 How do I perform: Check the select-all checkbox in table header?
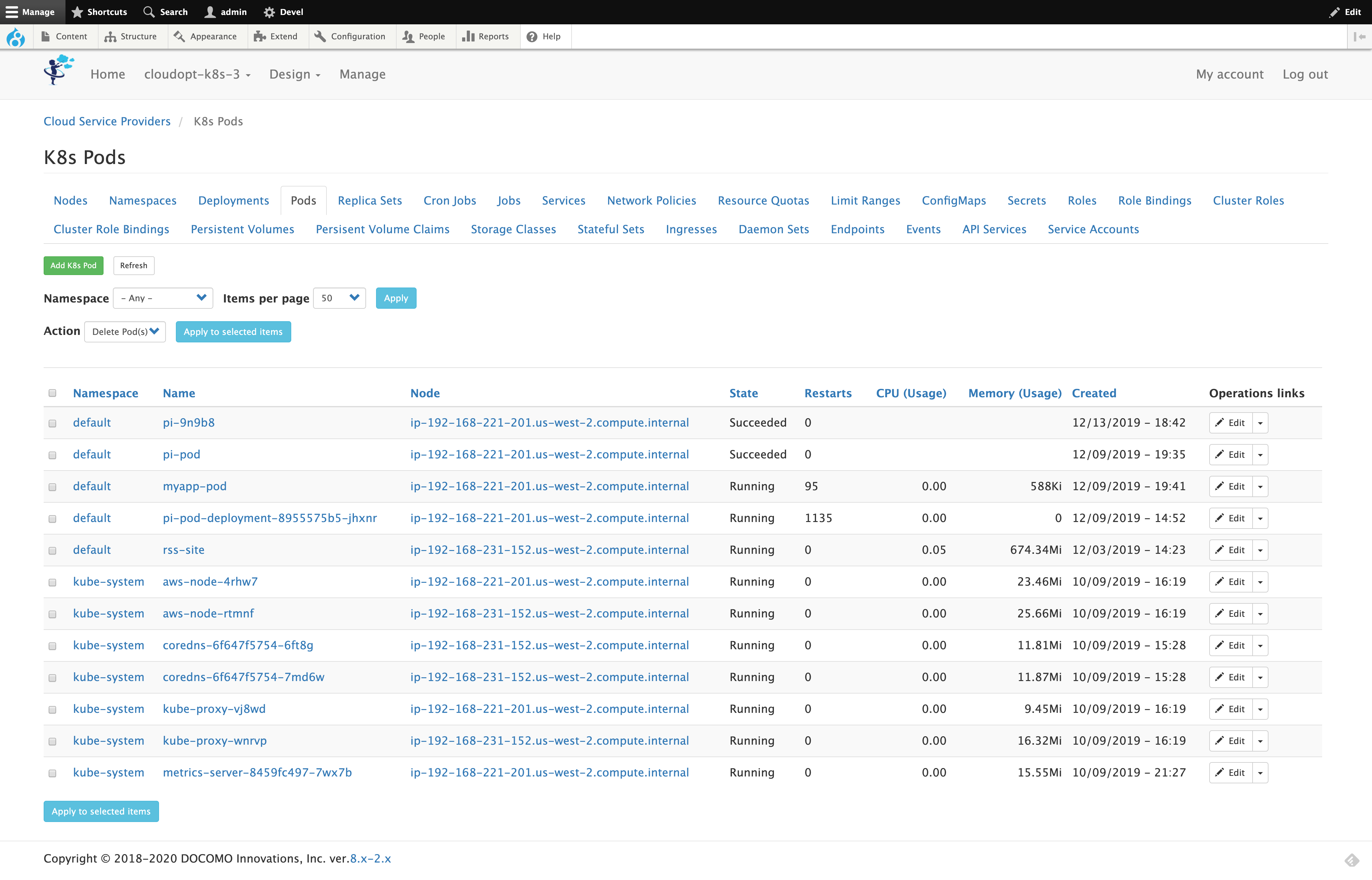point(53,393)
